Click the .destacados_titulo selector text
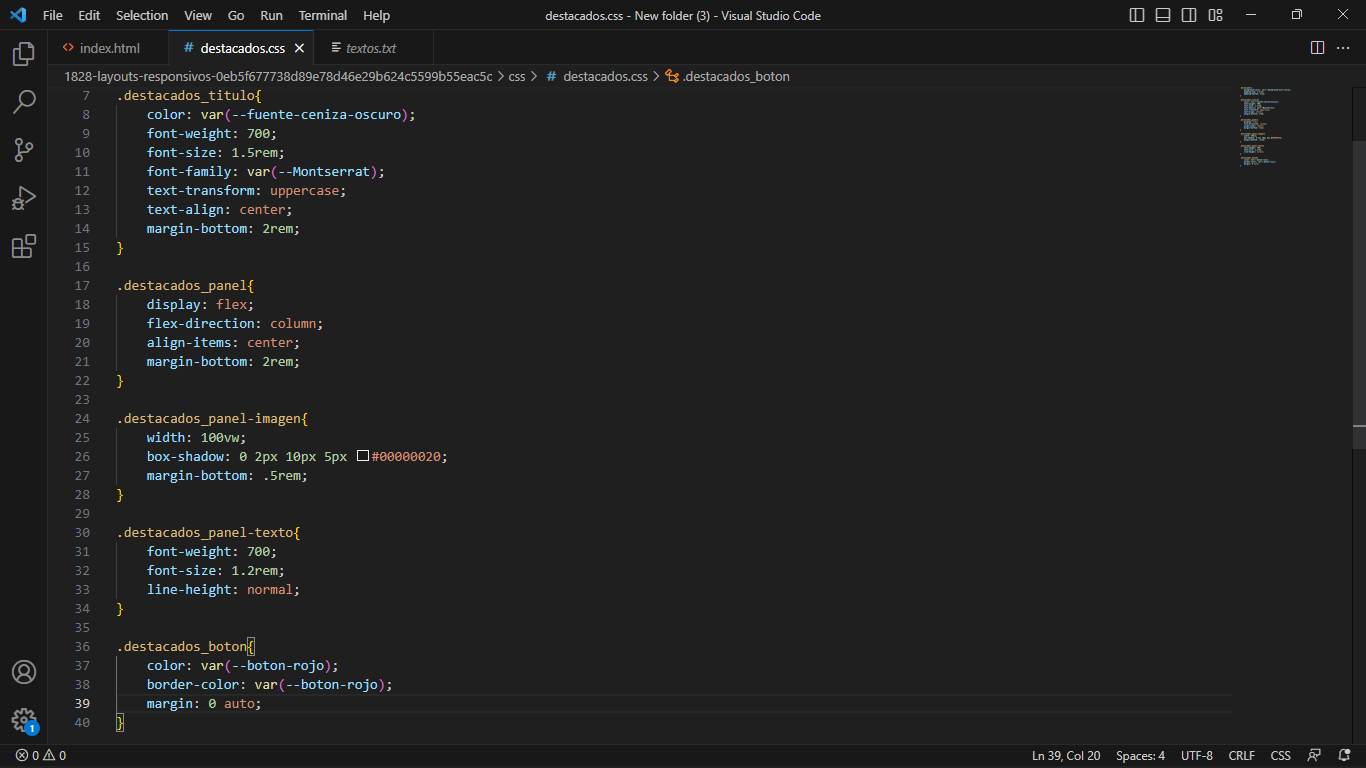This screenshot has height=768, width=1366. point(185,96)
